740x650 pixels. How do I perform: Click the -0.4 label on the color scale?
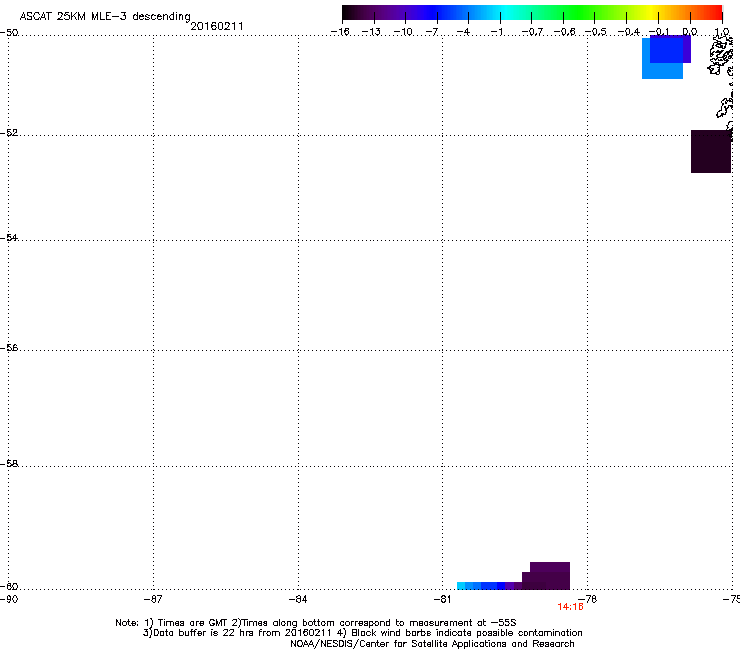click(x=629, y=32)
